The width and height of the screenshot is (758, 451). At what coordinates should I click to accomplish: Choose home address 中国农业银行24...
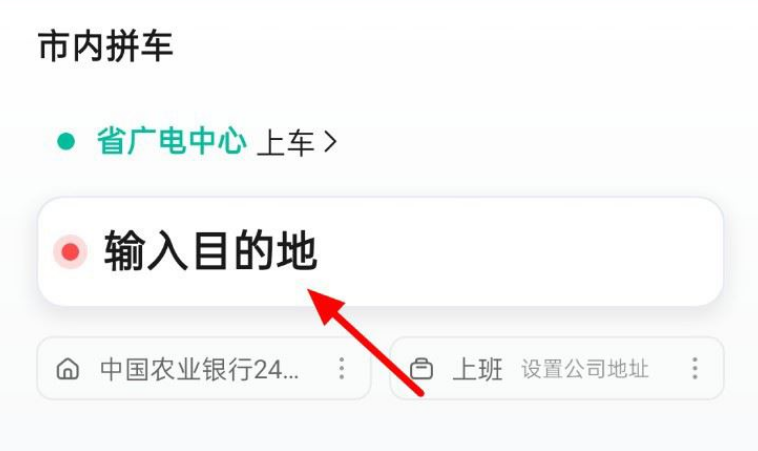(199, 369)
